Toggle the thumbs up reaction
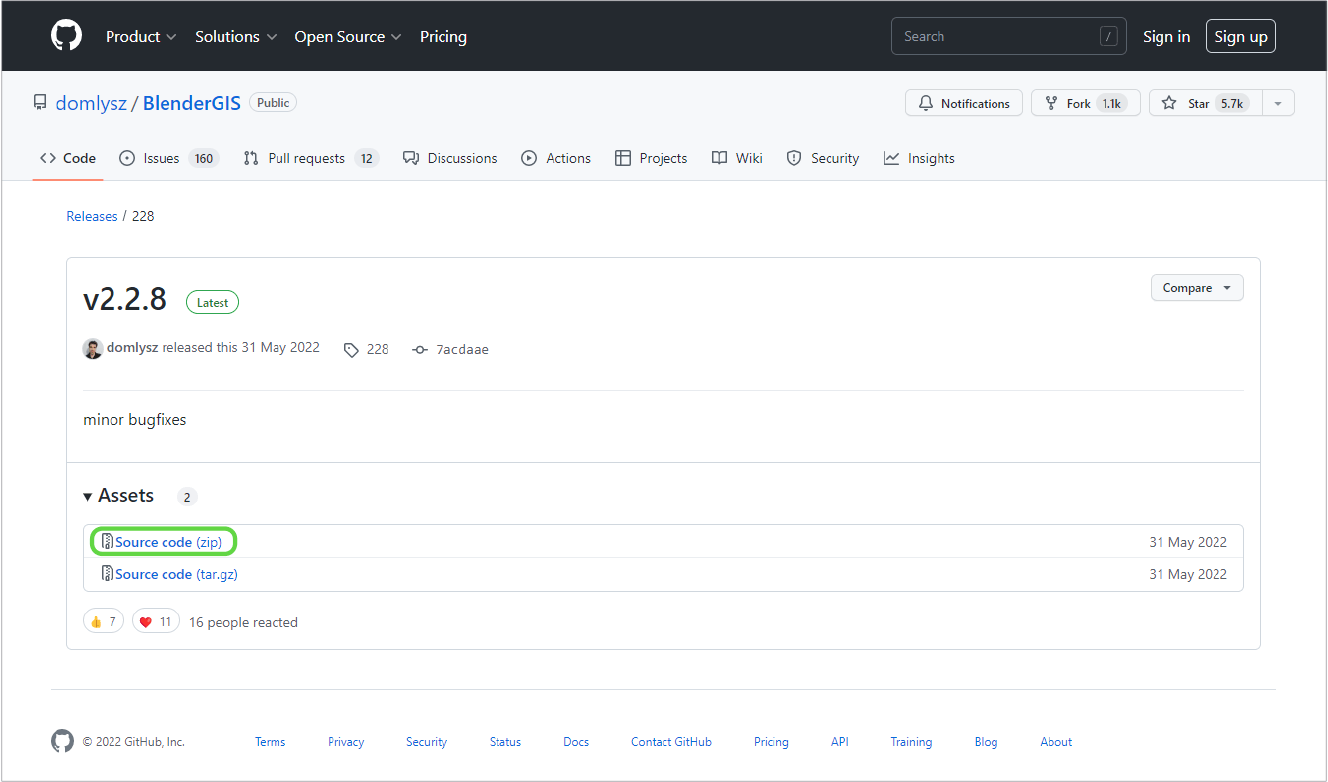This screenshot has height=782, width=1328. point(103,622)
